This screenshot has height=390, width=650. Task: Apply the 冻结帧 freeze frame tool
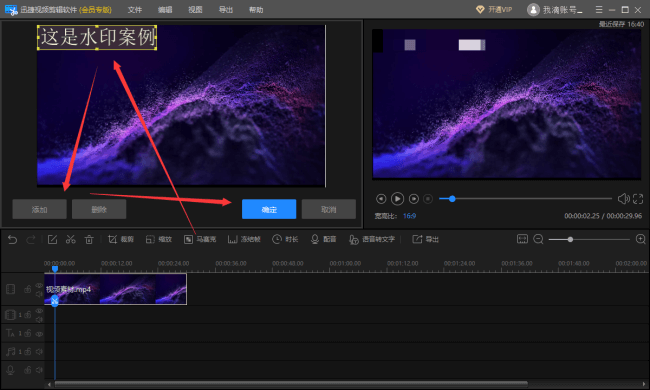(x=244, y=240)
